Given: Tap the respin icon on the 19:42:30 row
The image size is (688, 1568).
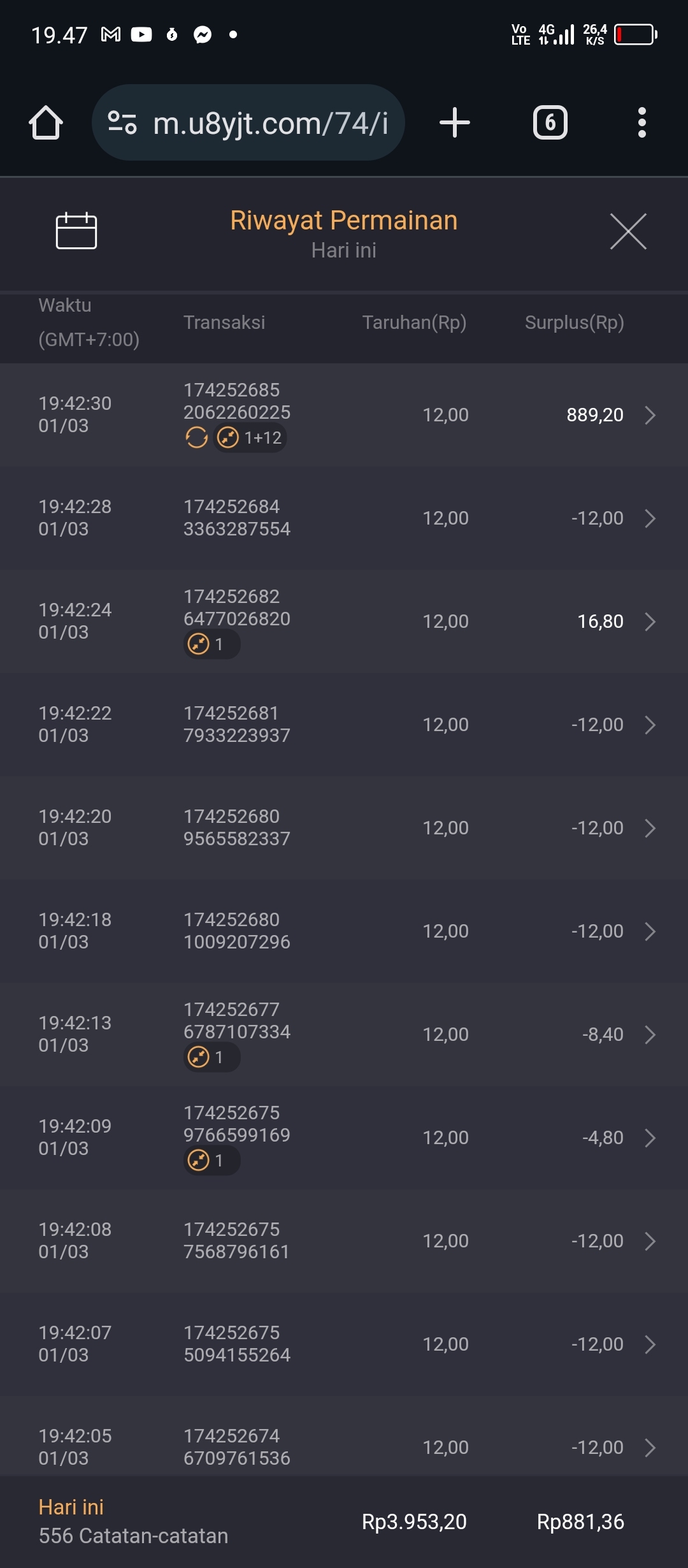Looking at the screenshot, I should (196, 438).
